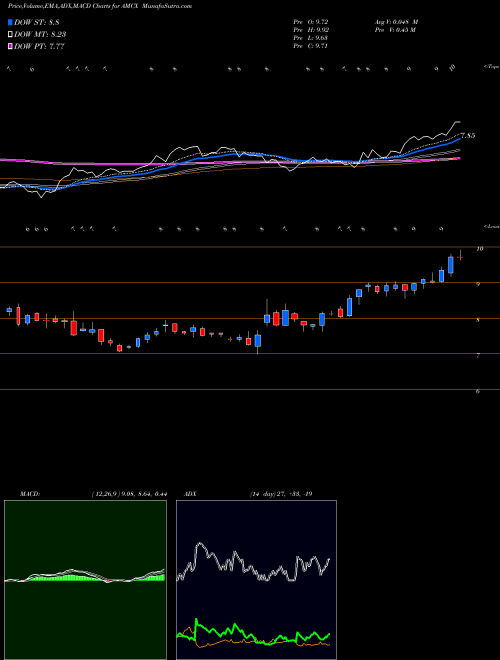Click the MACD histogram chart panel
Screen dimensions: 500x660
click(85, 580)
